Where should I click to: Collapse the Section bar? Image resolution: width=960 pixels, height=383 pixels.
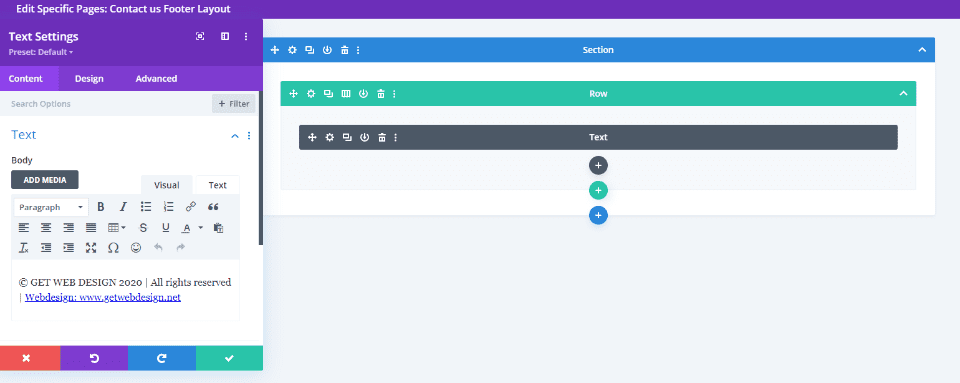[922, 50]
